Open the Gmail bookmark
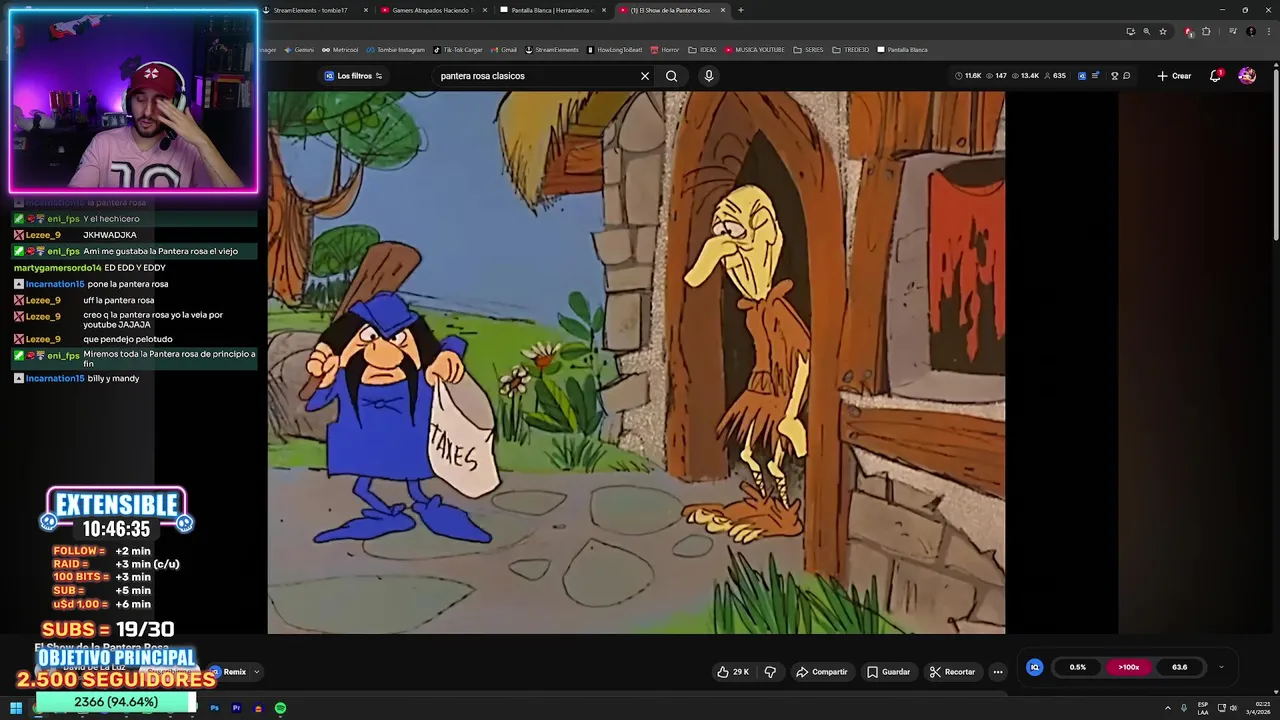The height and width of the screenshot is (720, 1280). (x=504, y=50)
